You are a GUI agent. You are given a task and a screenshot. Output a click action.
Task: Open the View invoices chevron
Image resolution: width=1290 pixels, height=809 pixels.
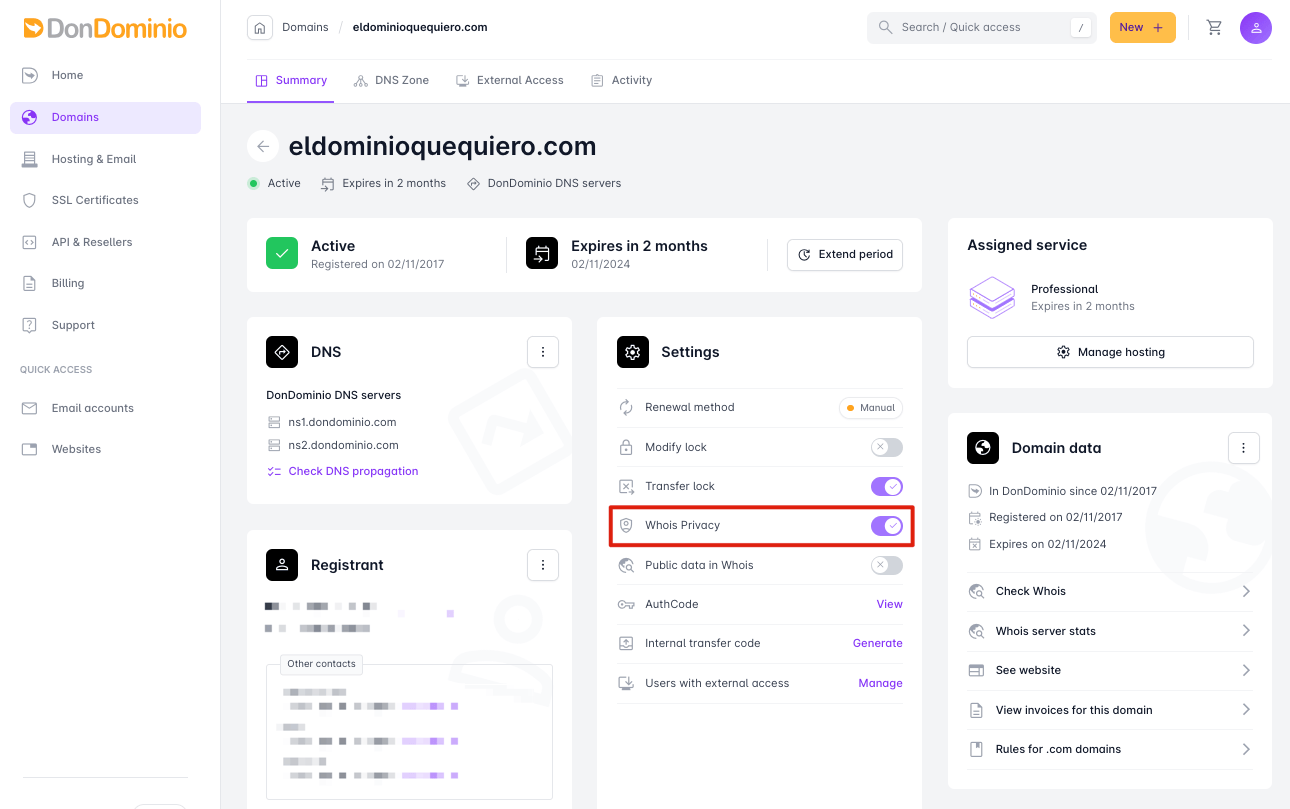(x=1246, y=710)
